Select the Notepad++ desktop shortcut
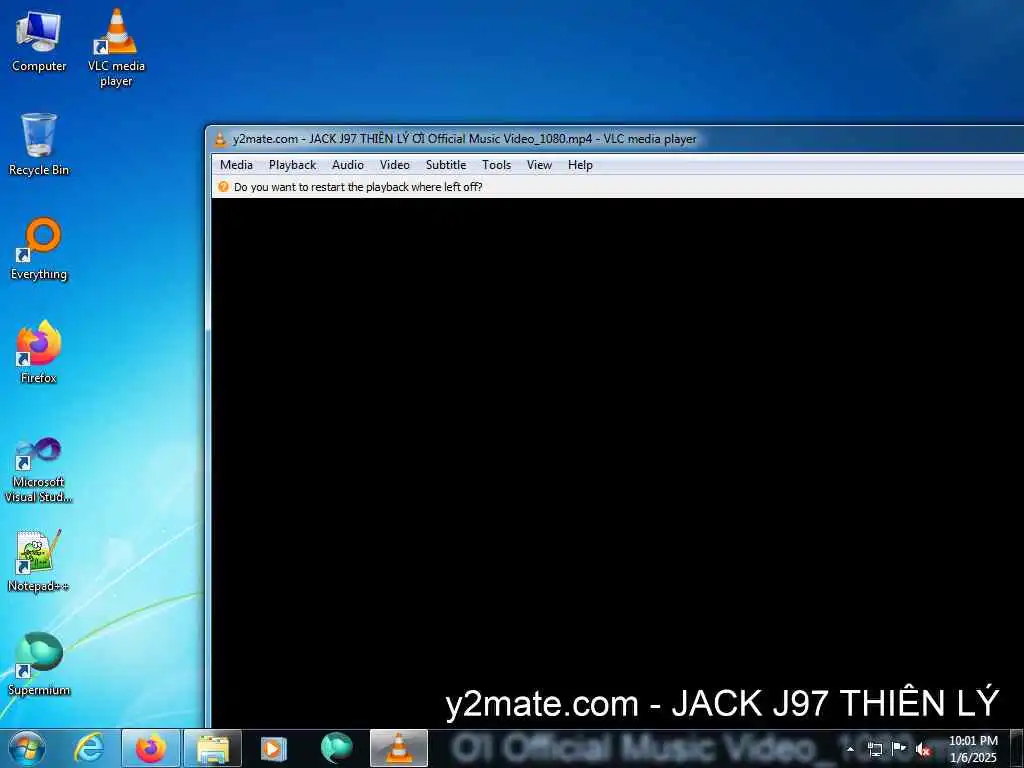The height and width of the screenshot is (768, 1024). click(x=39, y=560)
